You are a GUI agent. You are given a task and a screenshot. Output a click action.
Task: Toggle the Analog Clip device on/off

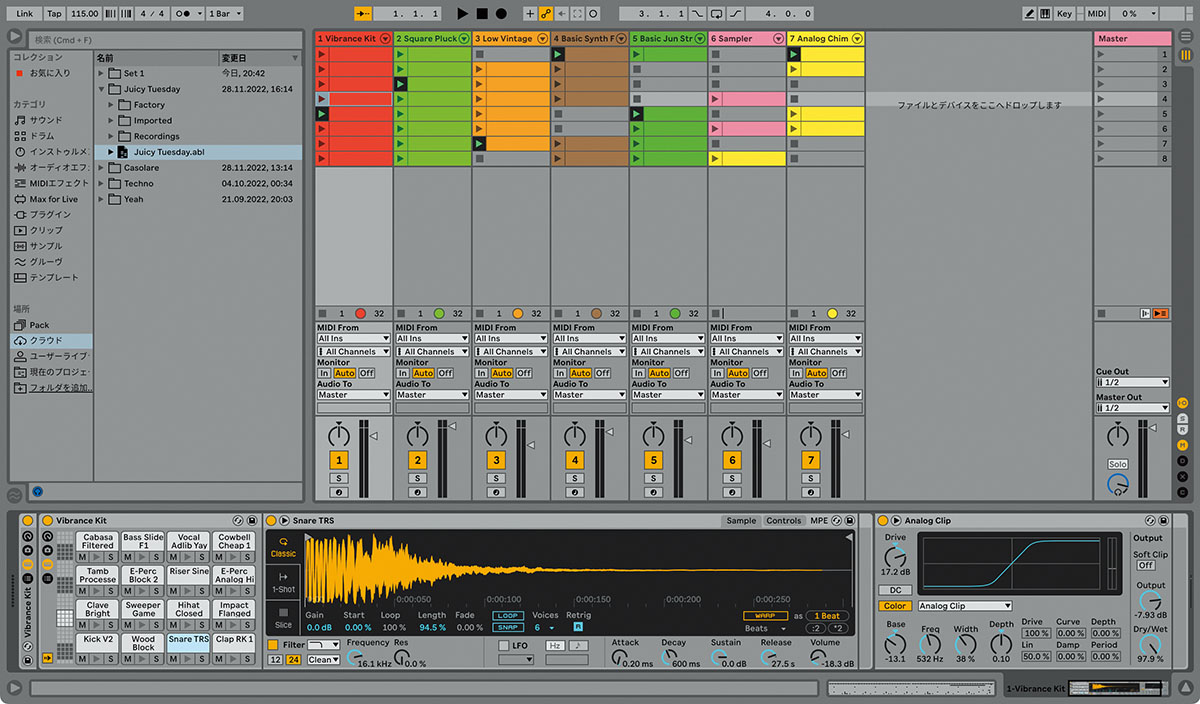pyautogui.click(x=882, y=521)
